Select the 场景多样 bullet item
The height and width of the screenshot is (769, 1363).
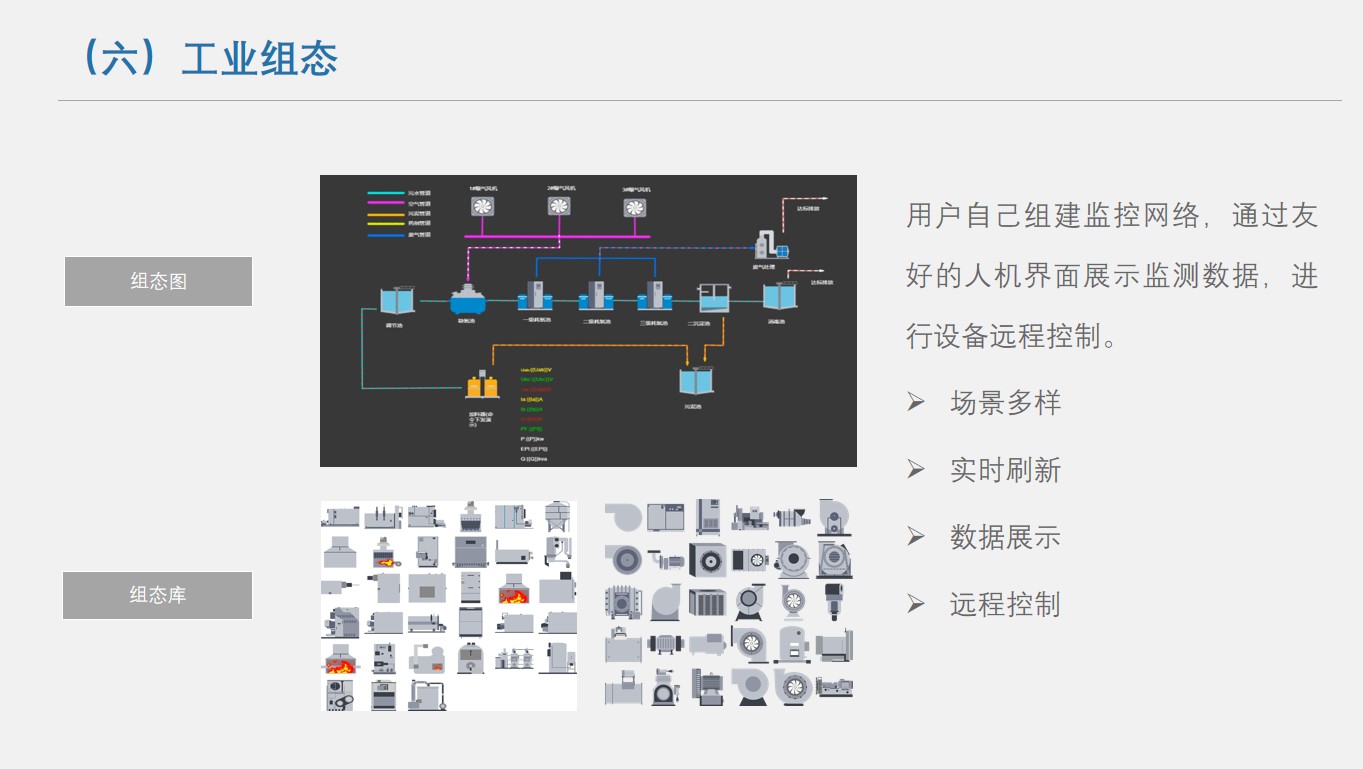(x=1005, y=403)
